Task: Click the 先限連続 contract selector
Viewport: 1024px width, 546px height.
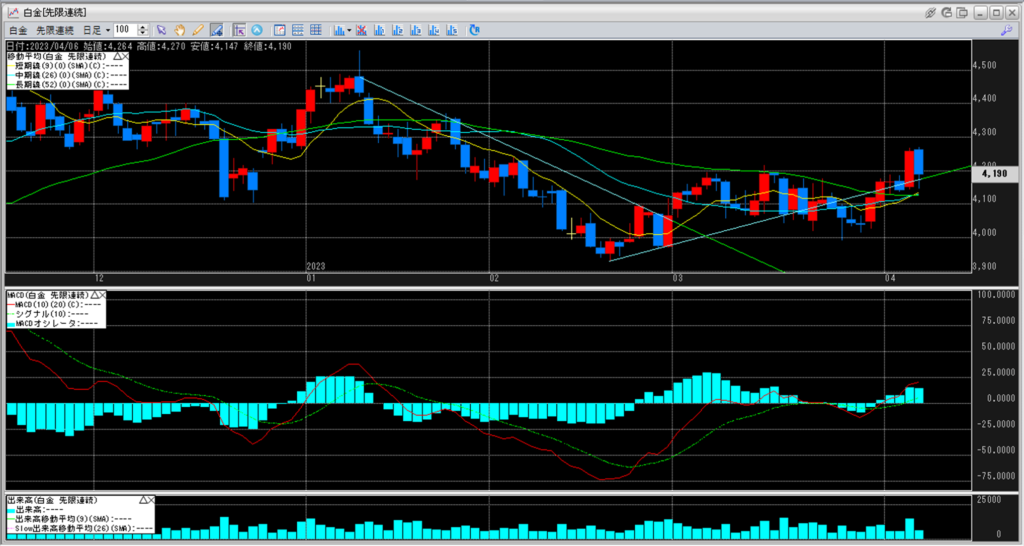Action: point(55,30)
